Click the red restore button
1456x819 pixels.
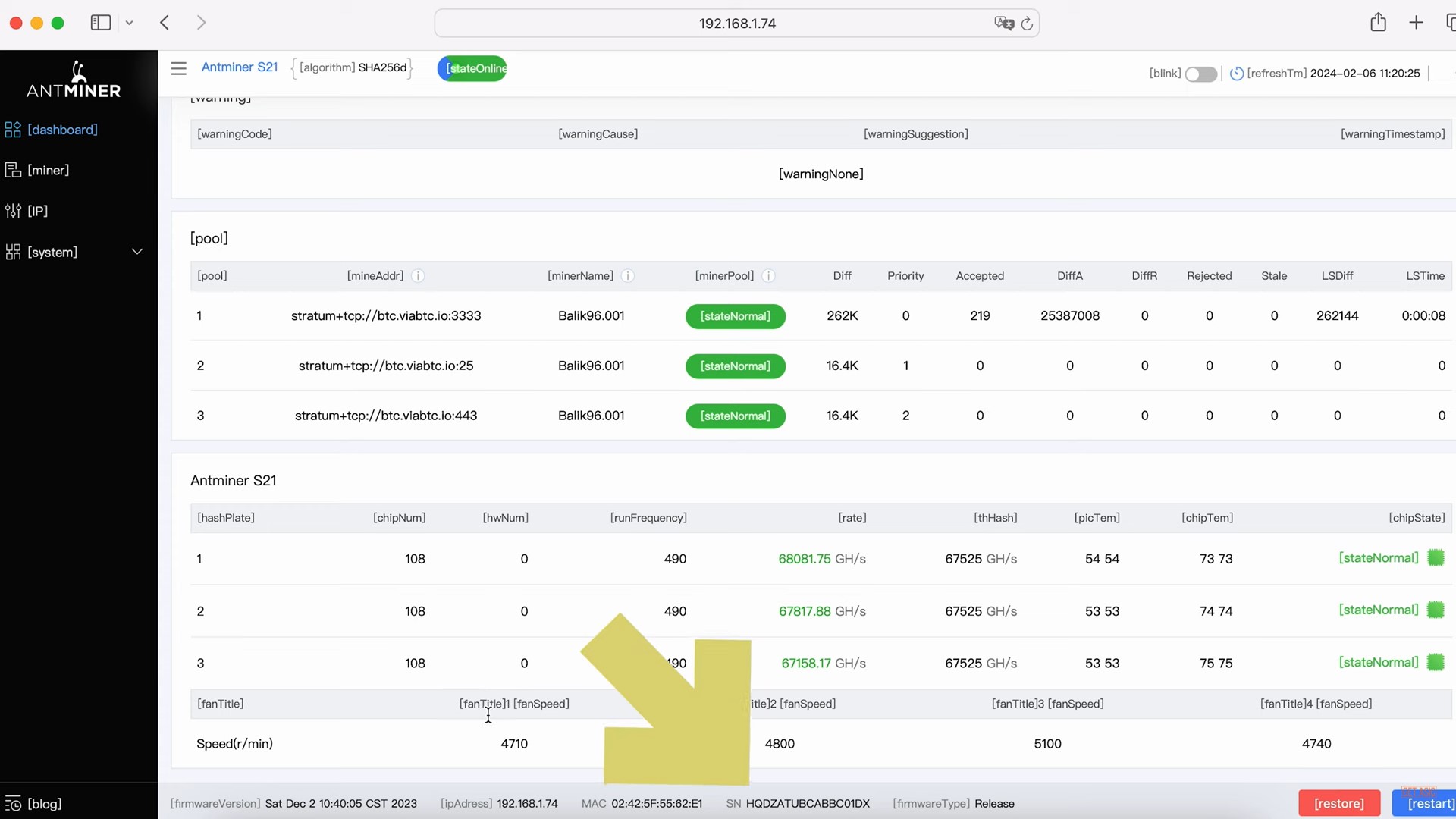tap(1339, 804)
